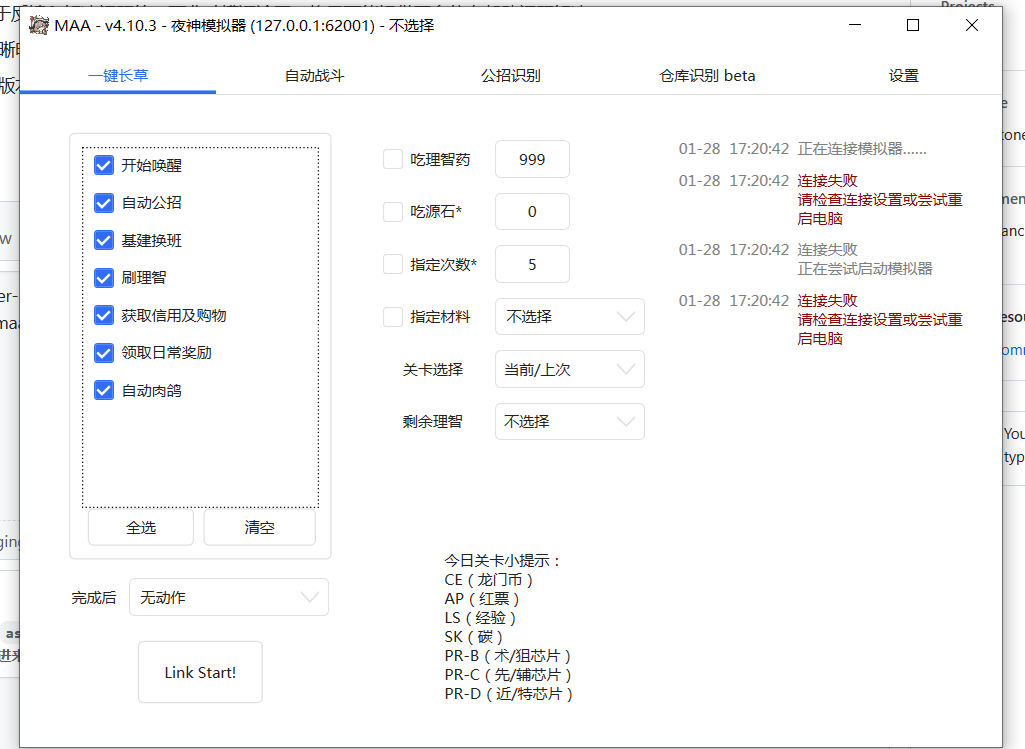Click the 全选 button

click(141, 527)
